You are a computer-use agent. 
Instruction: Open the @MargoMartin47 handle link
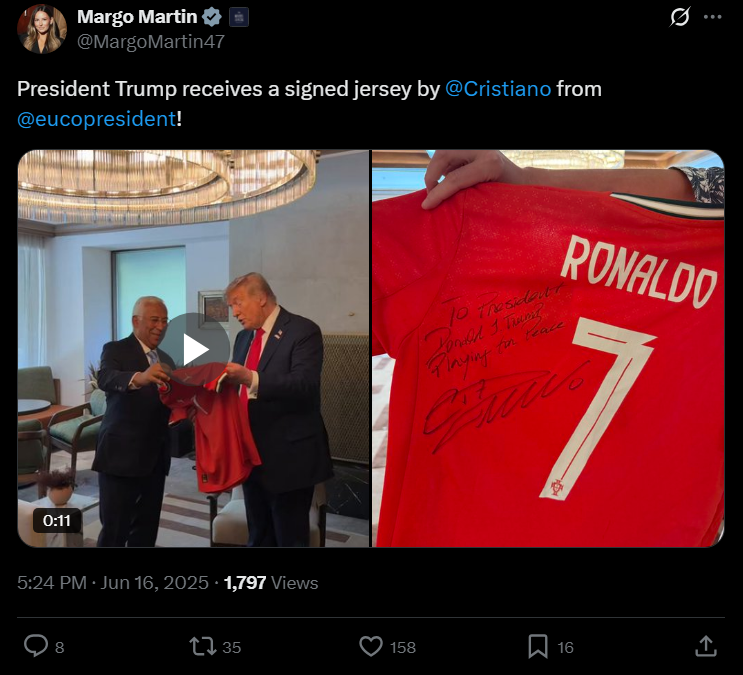pos(151,42)
